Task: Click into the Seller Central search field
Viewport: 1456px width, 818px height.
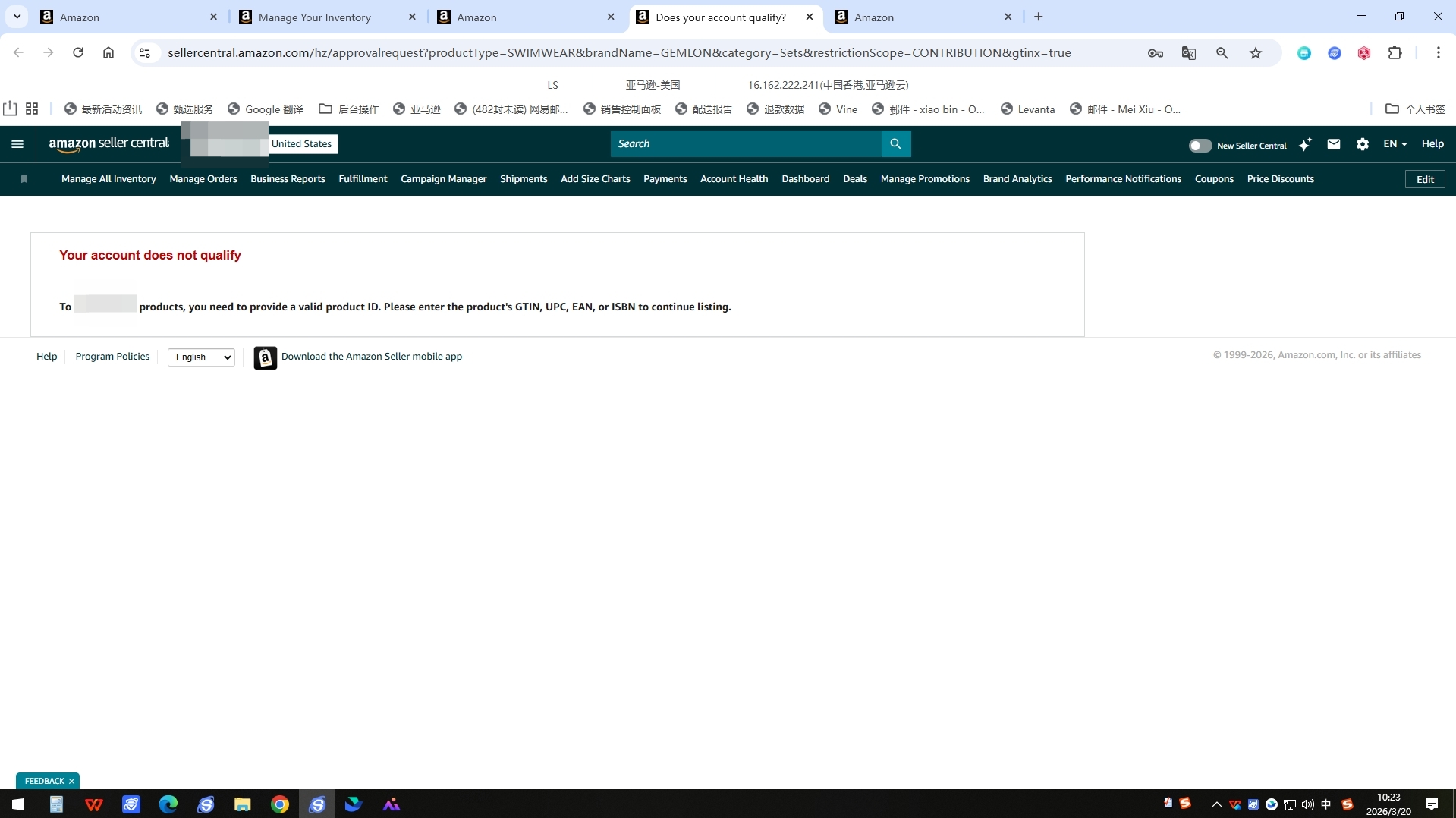Action: pos(745,144)
